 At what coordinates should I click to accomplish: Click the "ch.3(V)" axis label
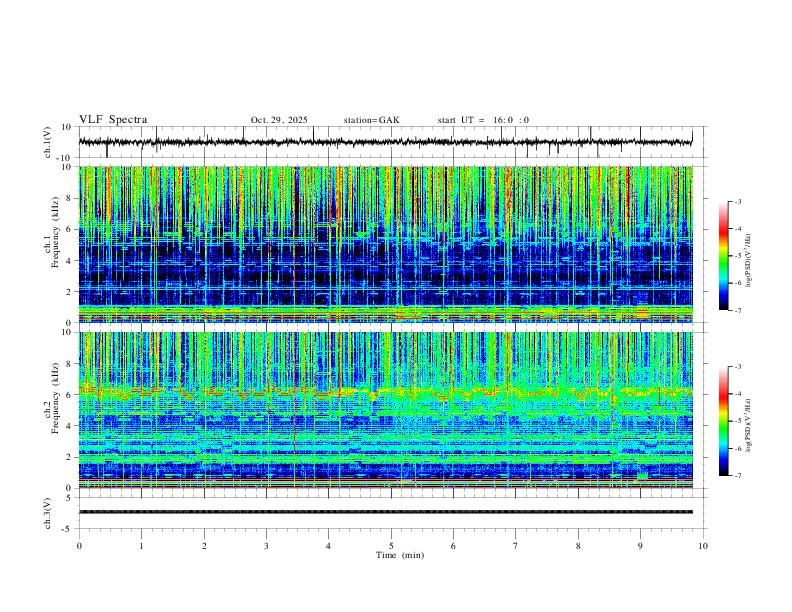[48, 513]
